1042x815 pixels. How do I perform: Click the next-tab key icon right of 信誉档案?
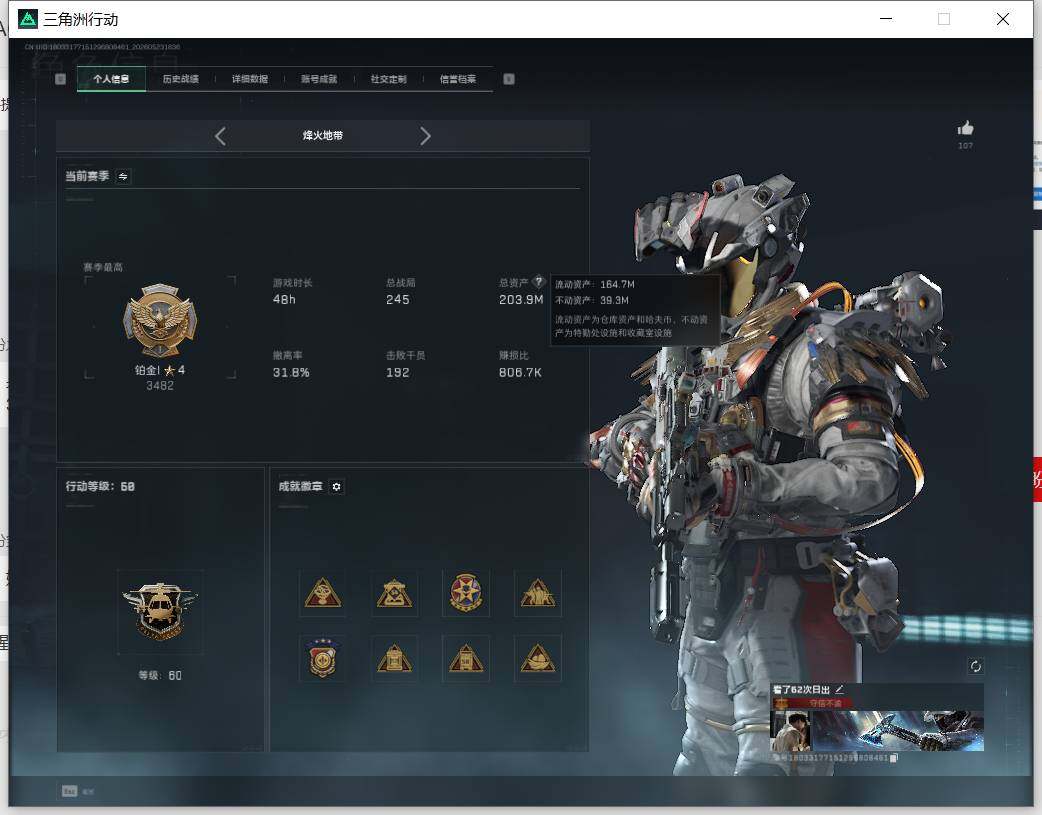(x=509, y=79)
